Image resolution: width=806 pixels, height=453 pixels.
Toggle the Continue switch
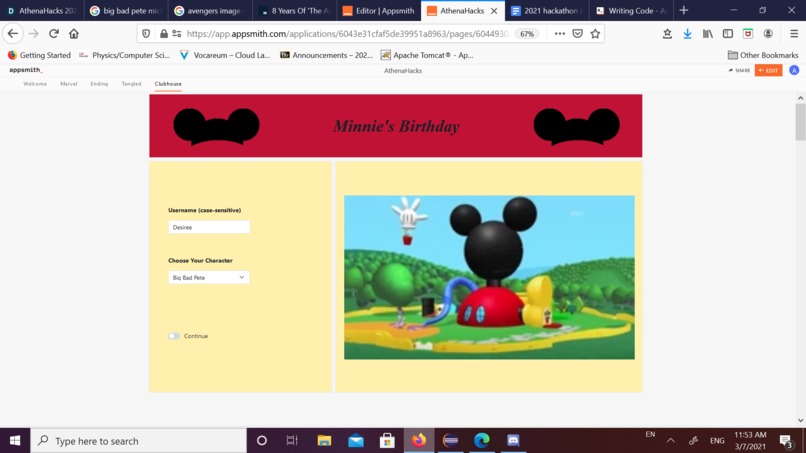[x=174, y=336]
